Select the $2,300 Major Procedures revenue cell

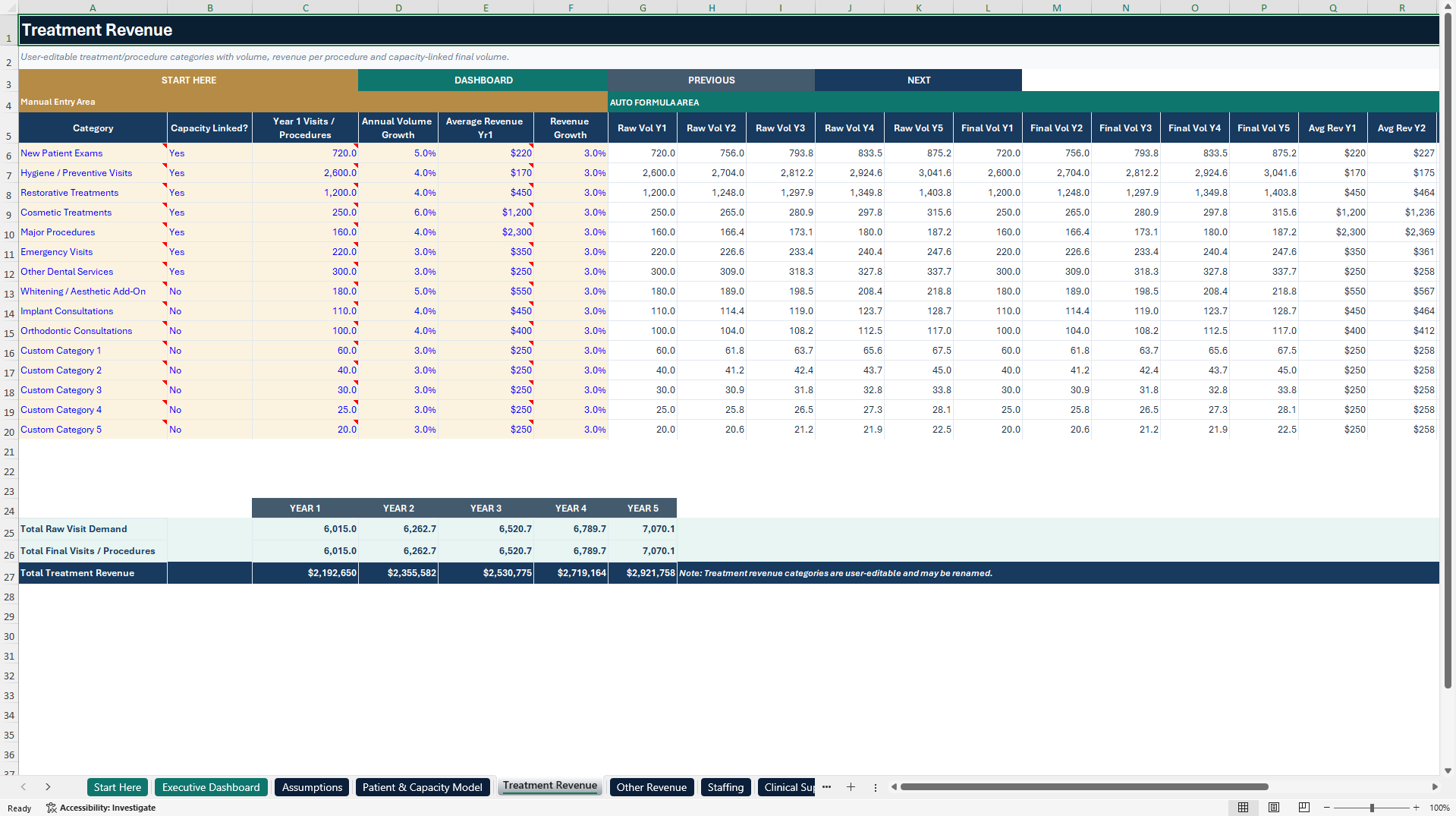486,232
